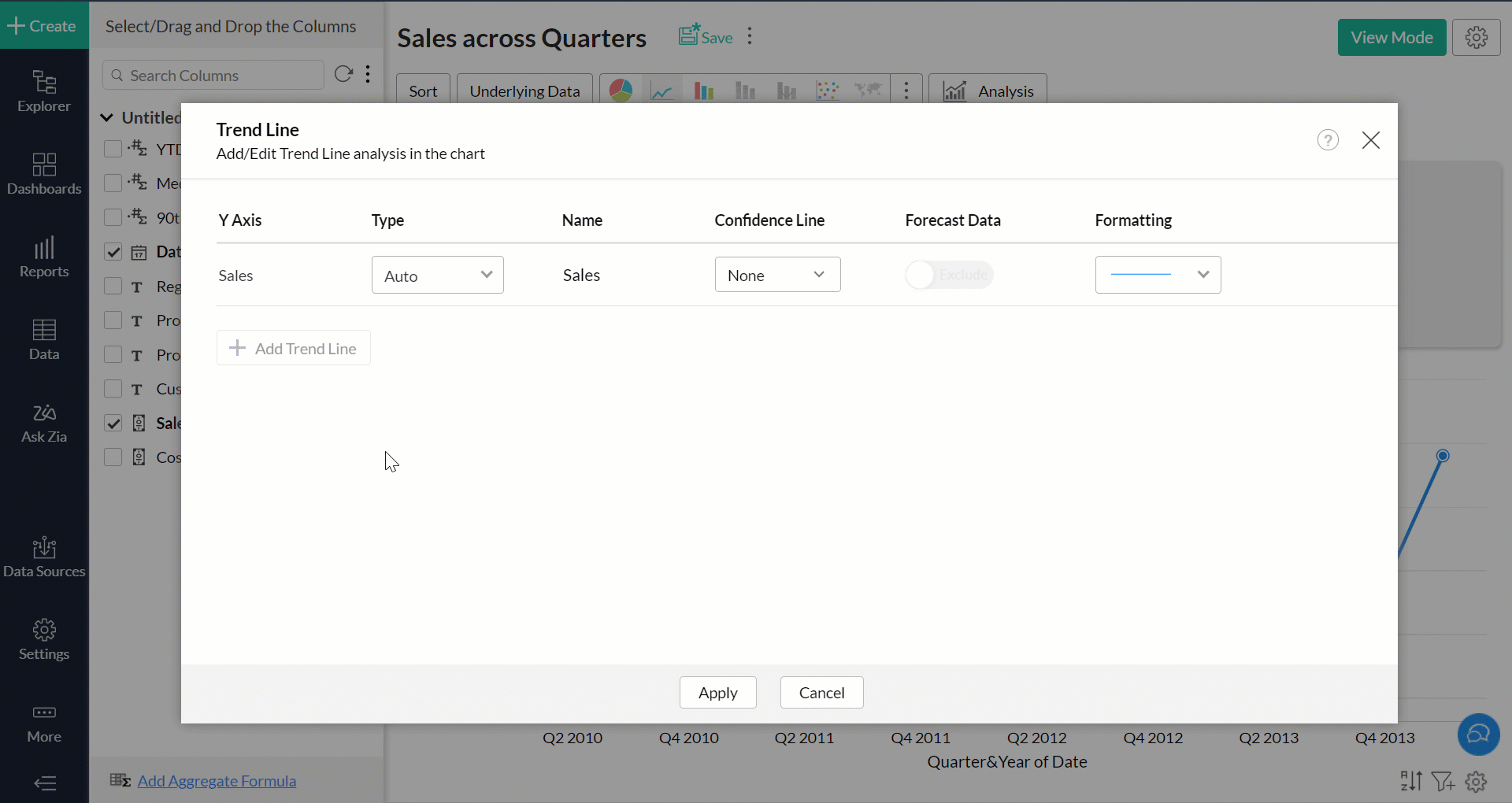Expand the Confidence Line dropdown
Image resolution: width=1512 pixels, height=803 pixels.
tap(777, 275)
